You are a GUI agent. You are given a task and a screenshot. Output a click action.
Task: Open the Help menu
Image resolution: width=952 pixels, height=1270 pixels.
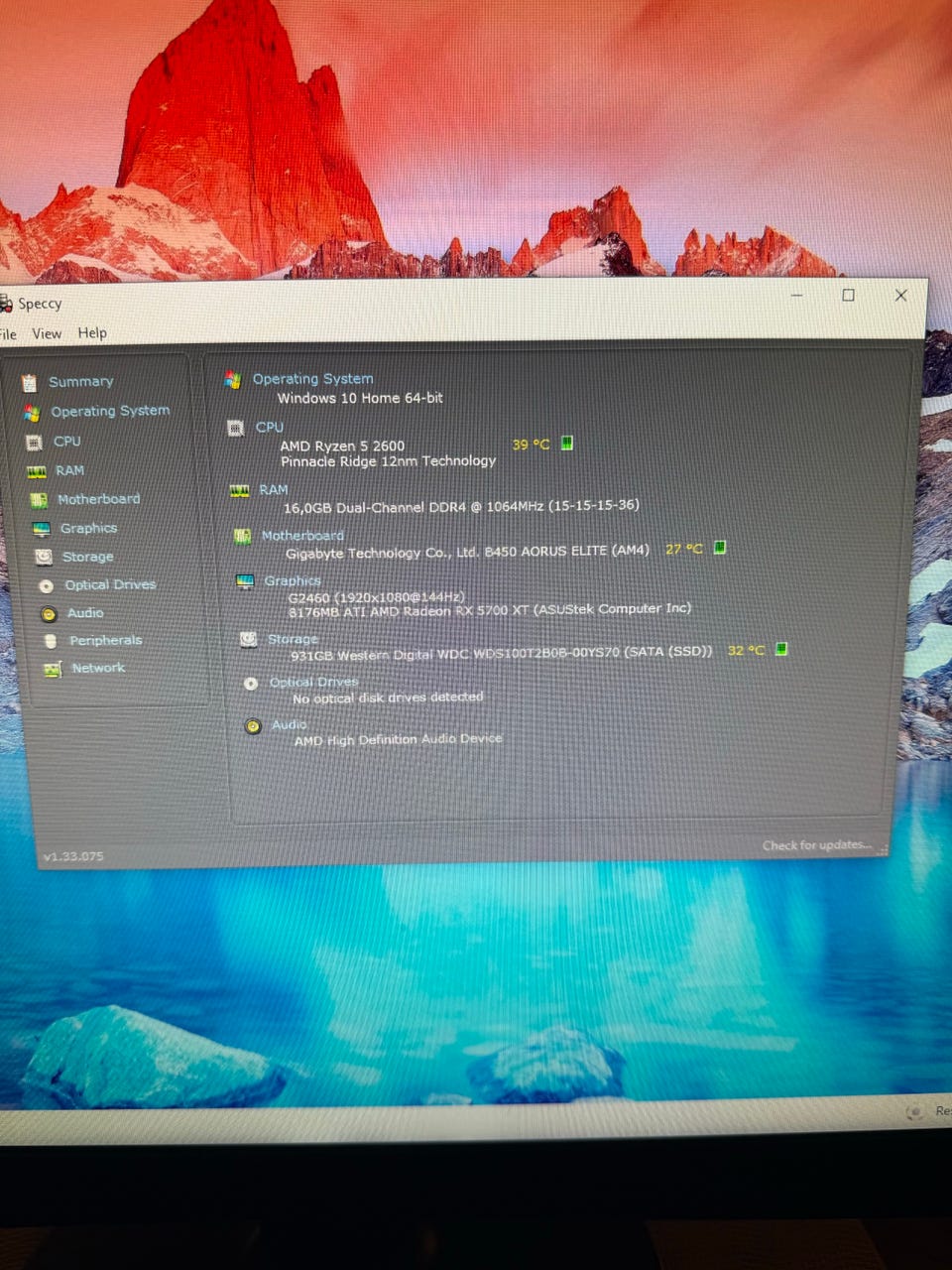(92, 333)
